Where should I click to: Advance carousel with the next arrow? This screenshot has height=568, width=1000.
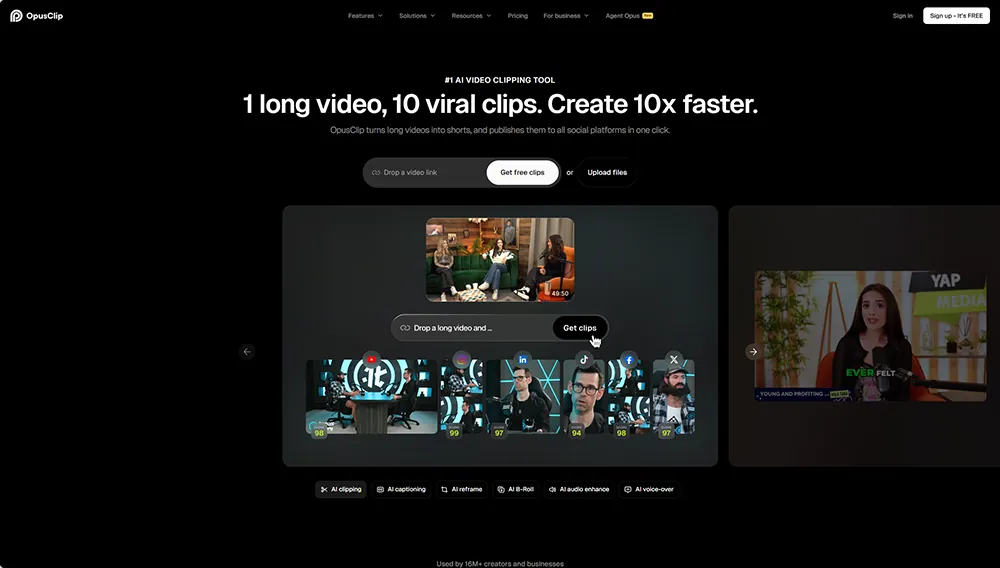coord(753,352)
